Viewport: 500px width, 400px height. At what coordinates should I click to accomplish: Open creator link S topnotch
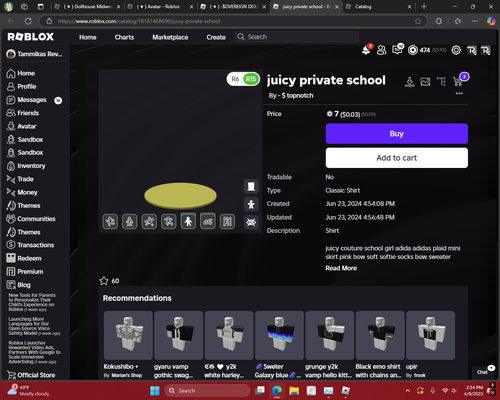tap(297, 96)
